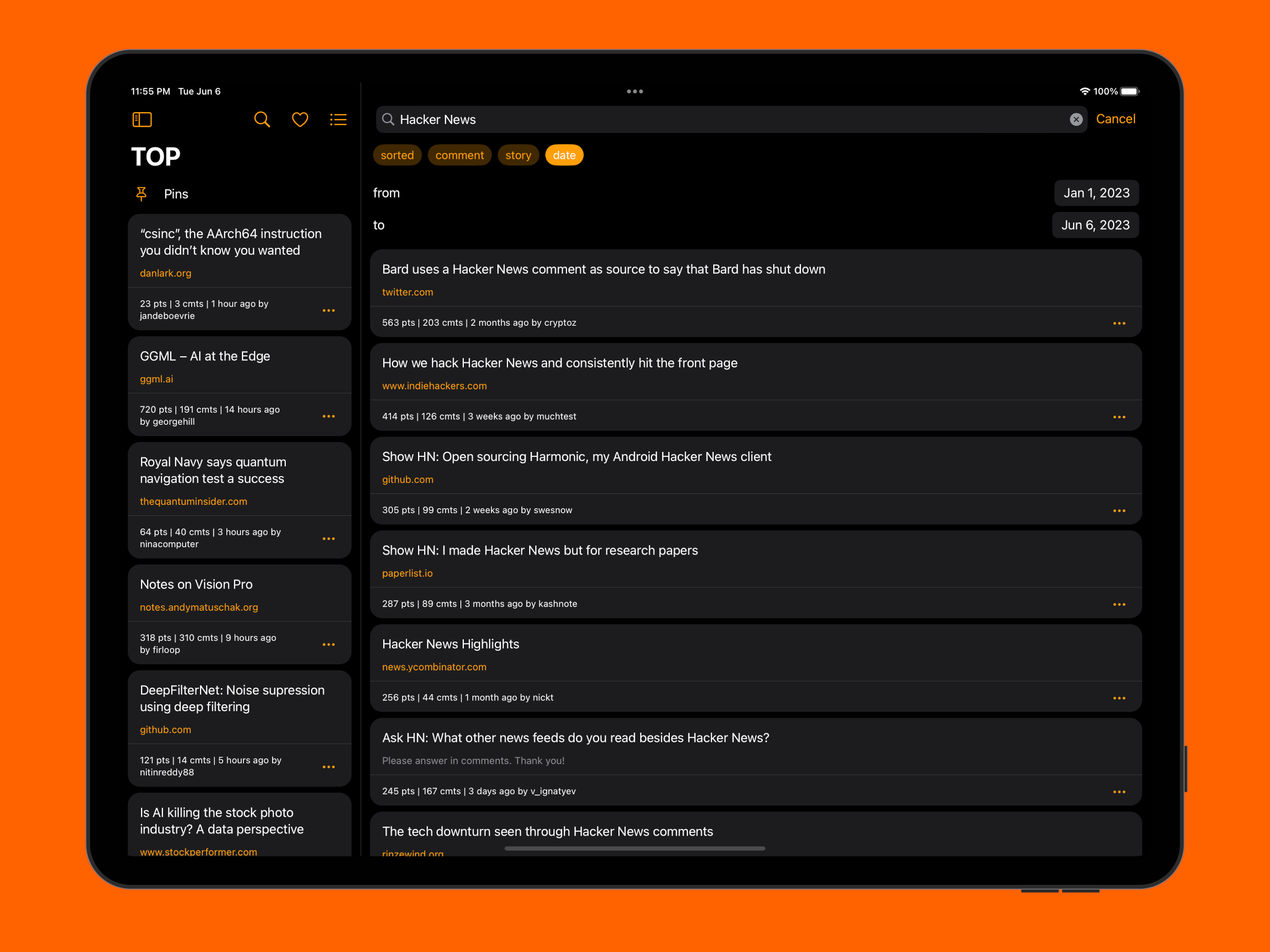The height and width of the screenshot is (952, 1270).
Task: Disable the date filter chip
Action: 564,155
